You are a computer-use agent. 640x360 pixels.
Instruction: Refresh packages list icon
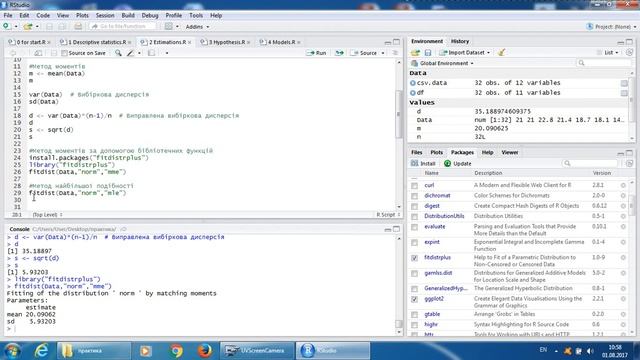[x=629, y=163]
